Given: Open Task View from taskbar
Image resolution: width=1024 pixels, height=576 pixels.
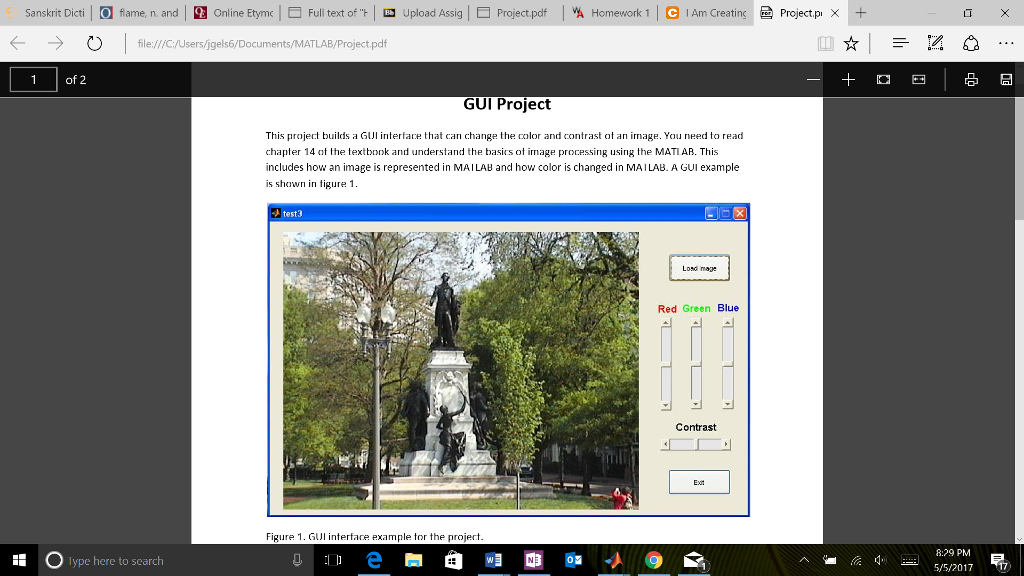Looking at the screenshot, I should pos(333,560).
